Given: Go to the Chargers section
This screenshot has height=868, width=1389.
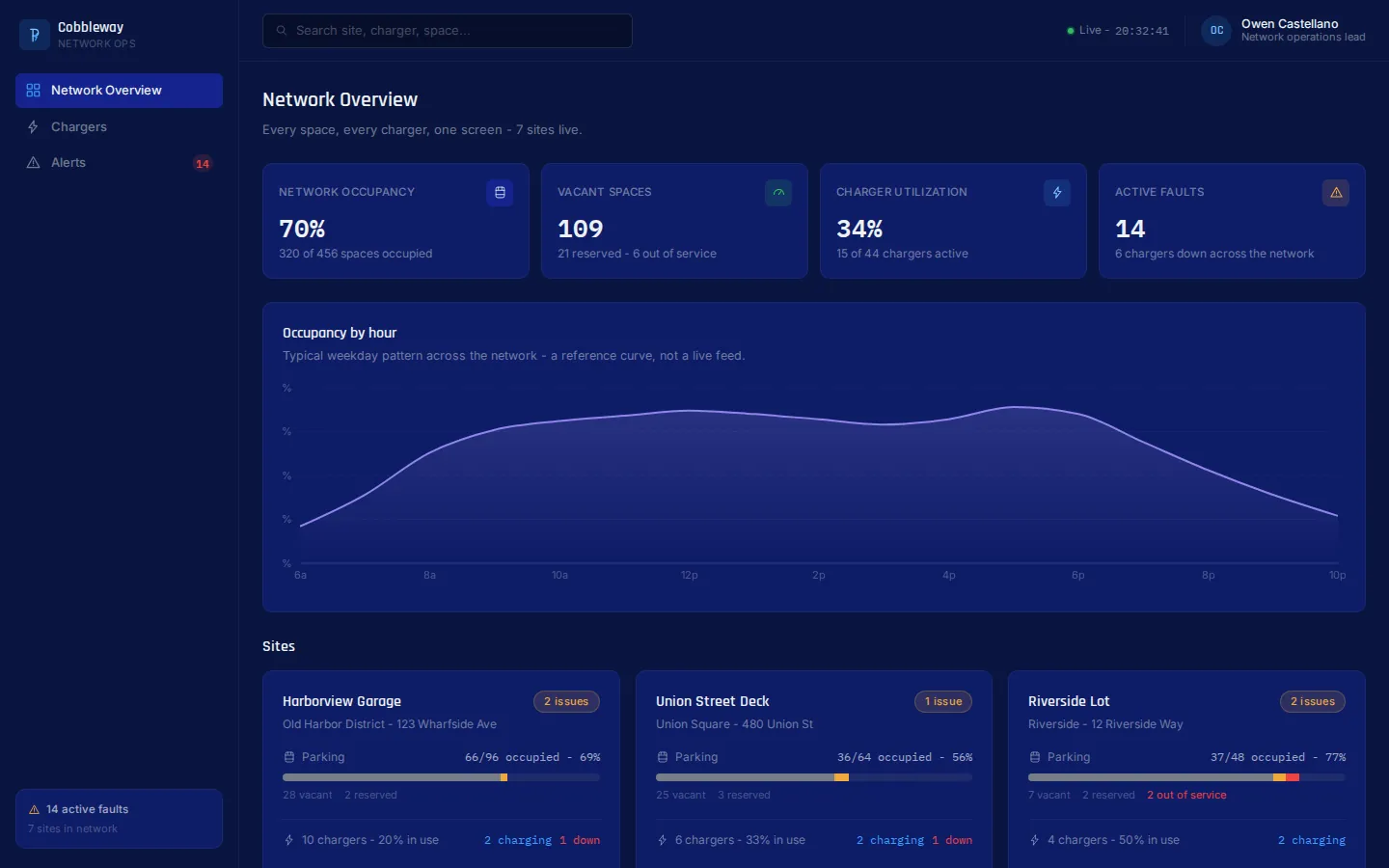Looking at the screenshot, I should point(120,127).
